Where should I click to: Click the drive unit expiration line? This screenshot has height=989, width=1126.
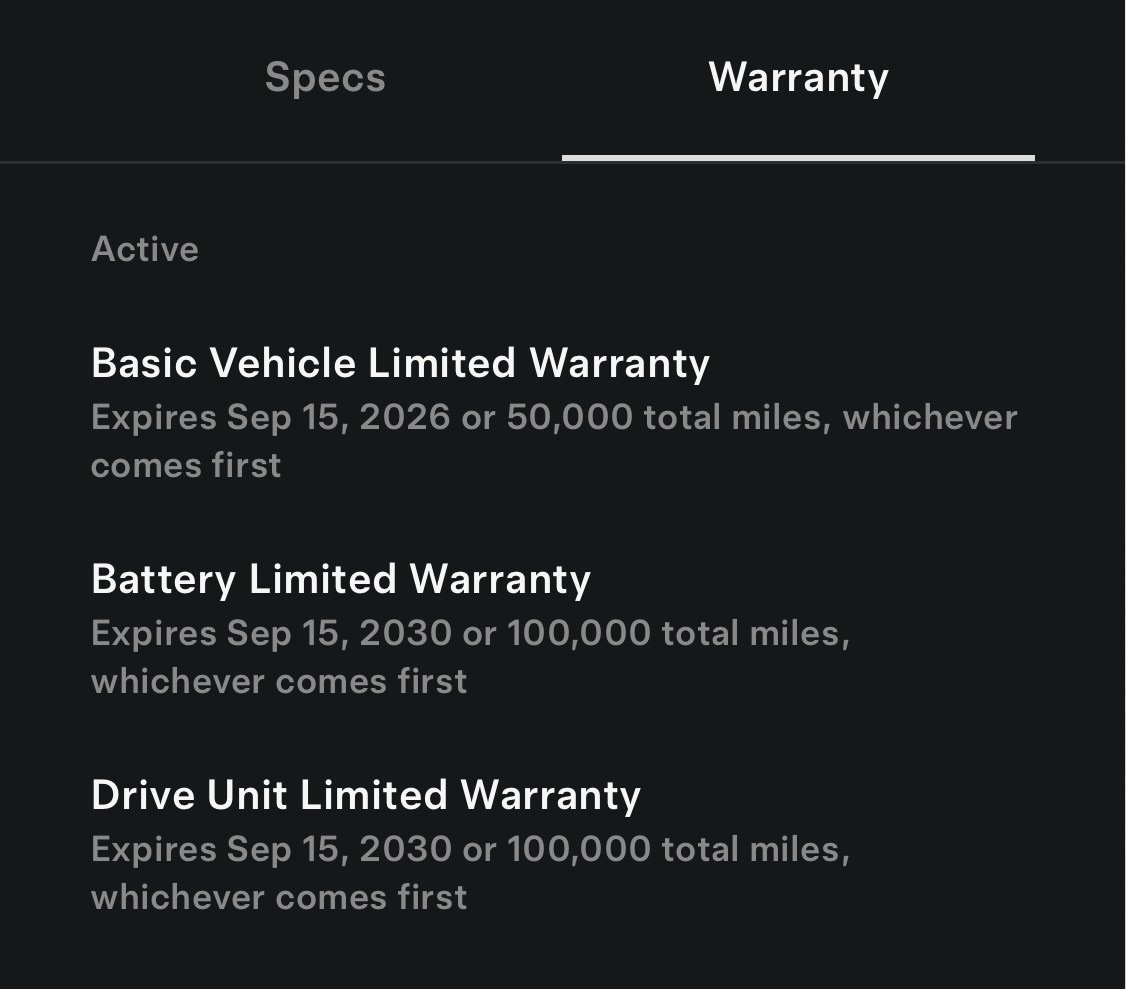click(470, 849)
